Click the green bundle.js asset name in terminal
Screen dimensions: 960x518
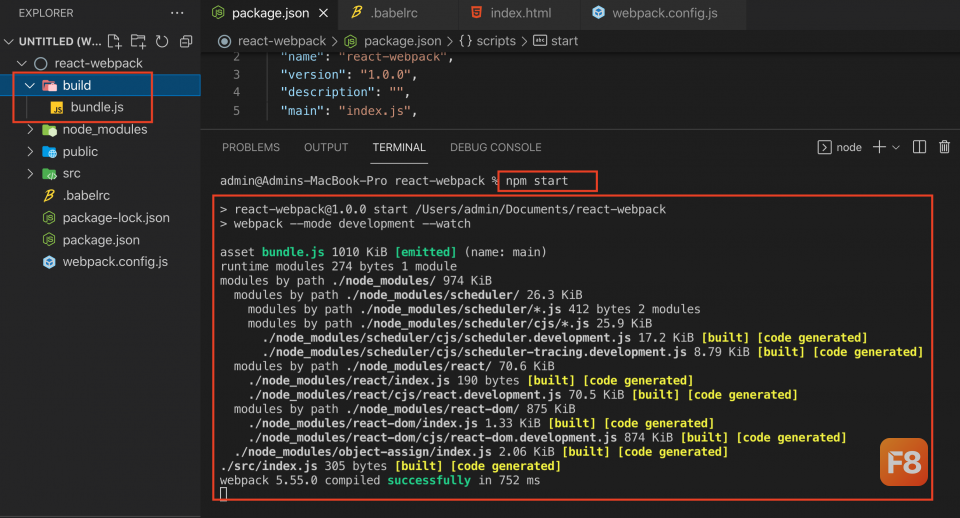(293, 252)
